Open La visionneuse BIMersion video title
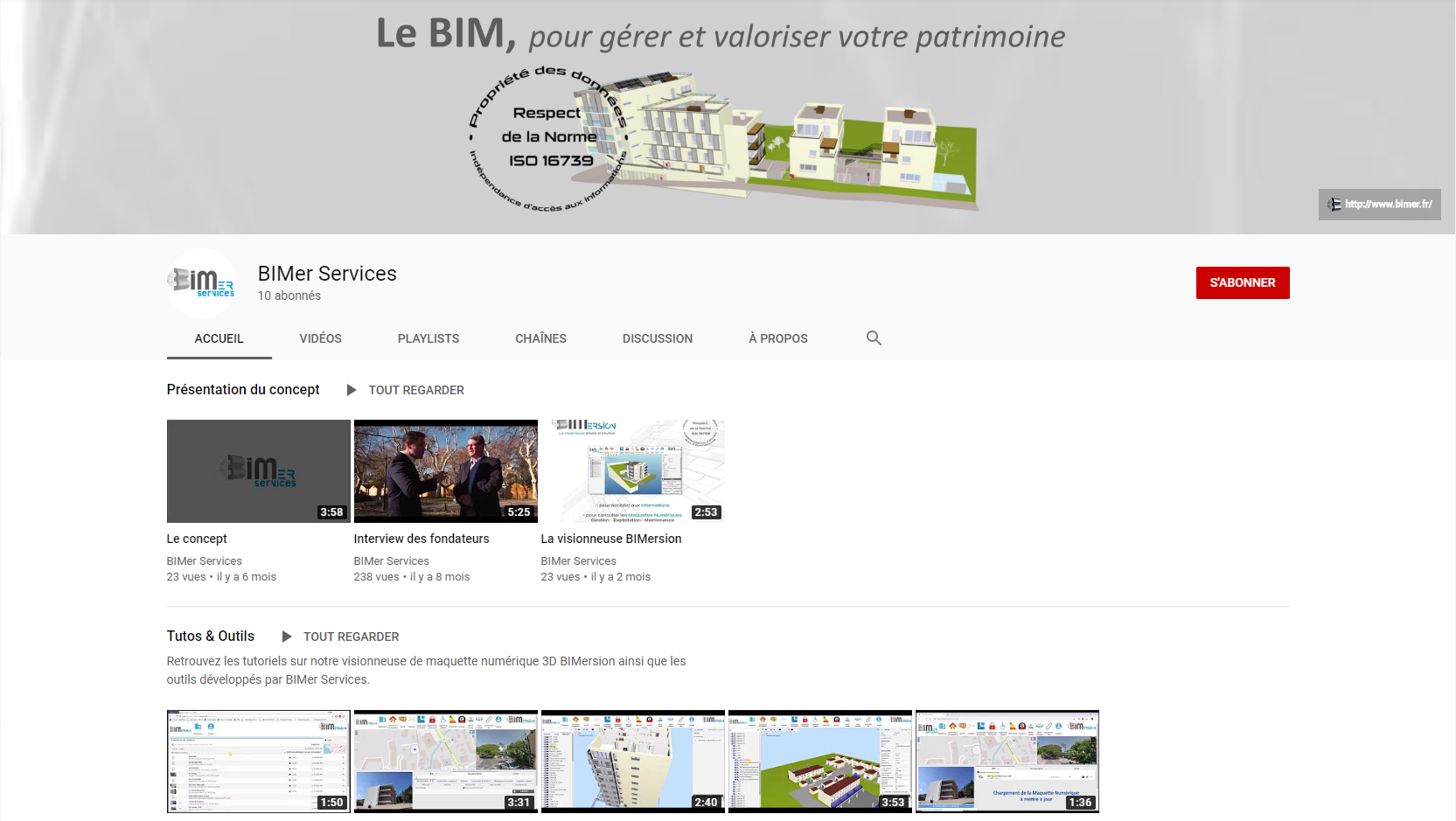 tap(611, 539)
